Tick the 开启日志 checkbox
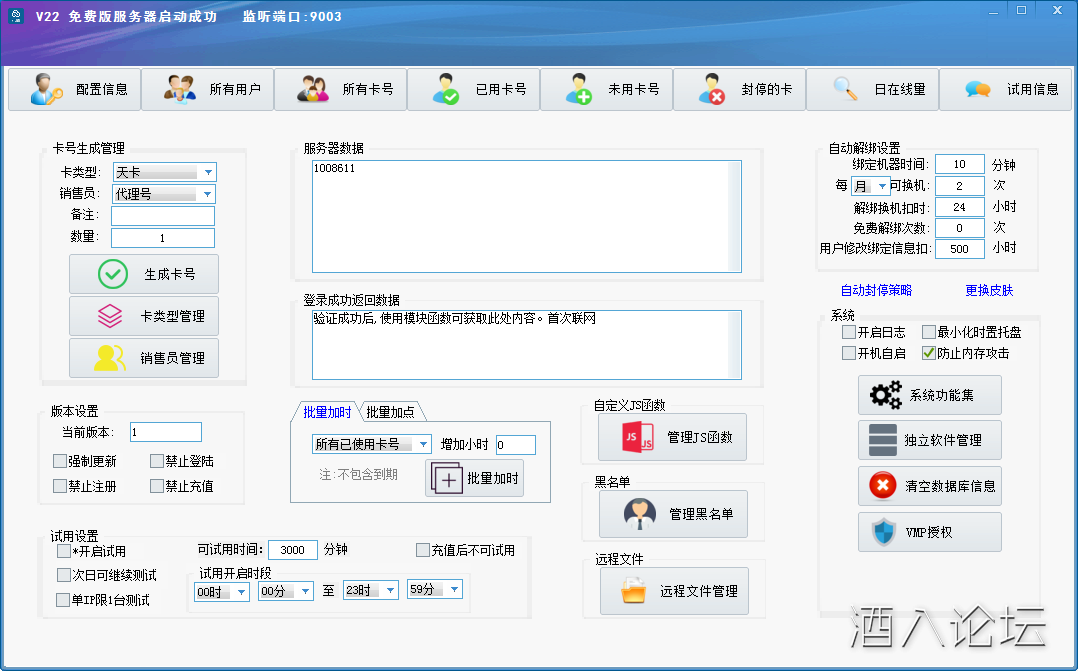The height and width of the screenshot is (671, 1078). coord(849,332)
